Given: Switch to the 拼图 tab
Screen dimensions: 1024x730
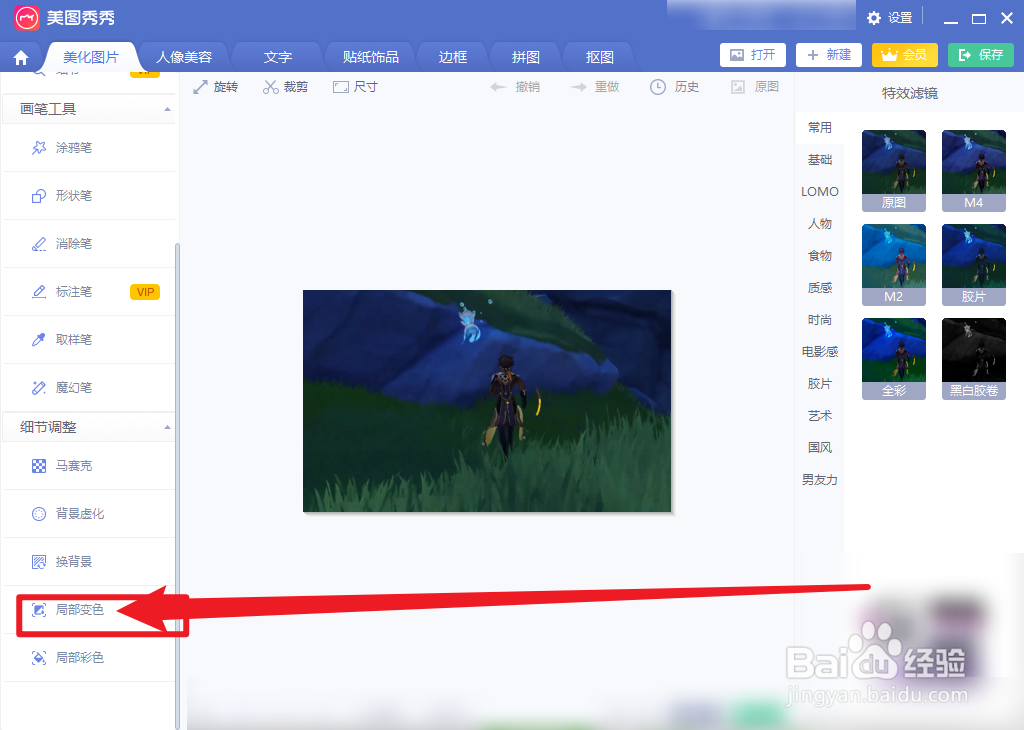Looking at the screenshot, I should pos(526,57).
